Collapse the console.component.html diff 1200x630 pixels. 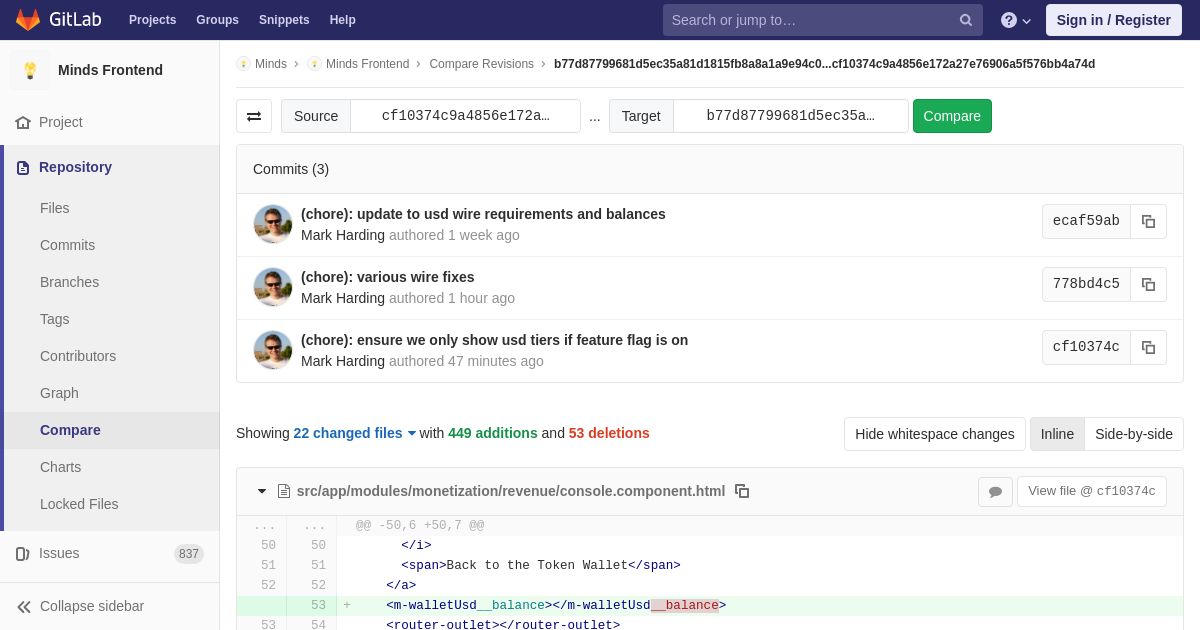(x=262, y=491)
